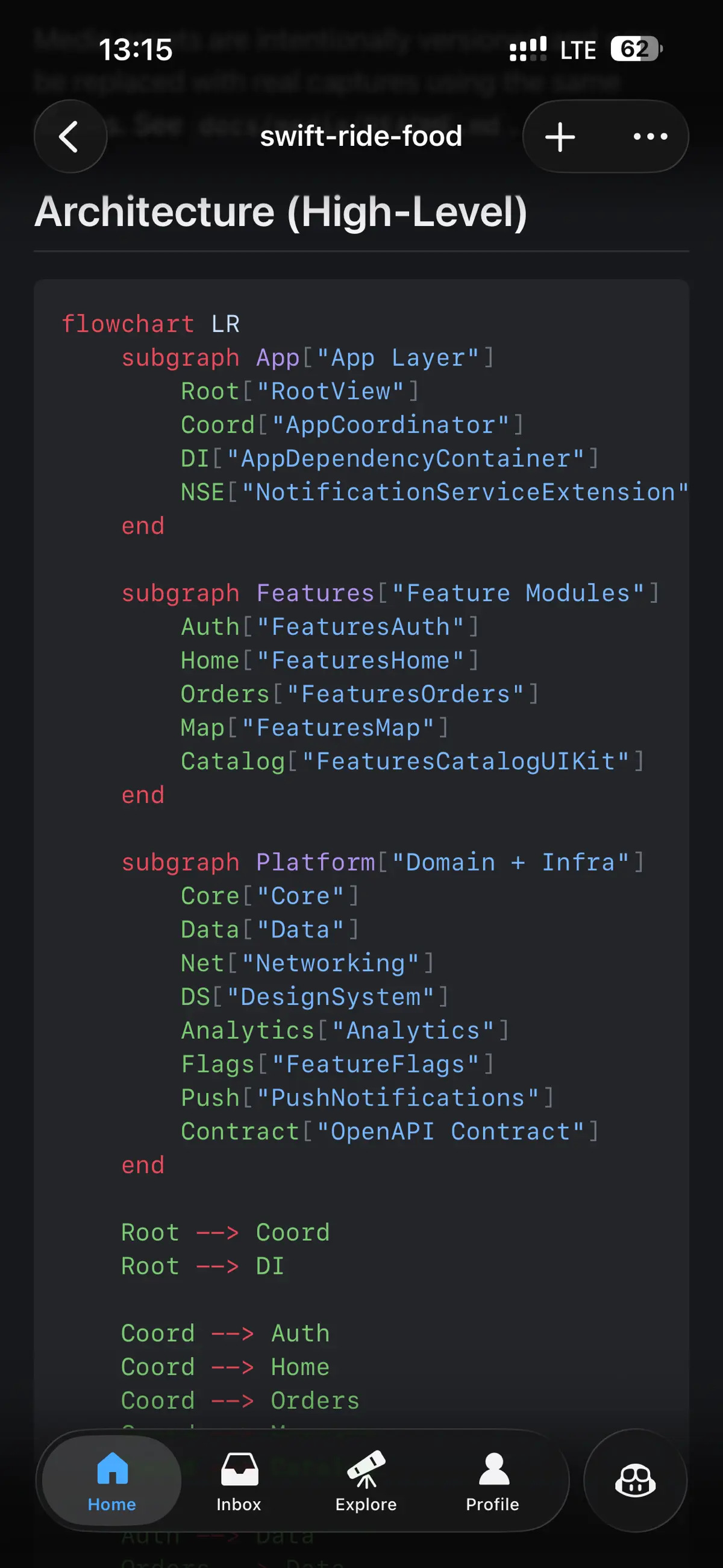This screenshot has height=1568, width=723.
Task: Tap the plus create icon
Action: click(x=560, y=136)
